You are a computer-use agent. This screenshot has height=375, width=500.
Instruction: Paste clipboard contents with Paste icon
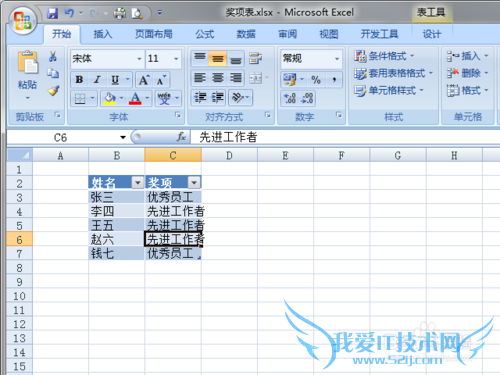(x=27, y=62)
